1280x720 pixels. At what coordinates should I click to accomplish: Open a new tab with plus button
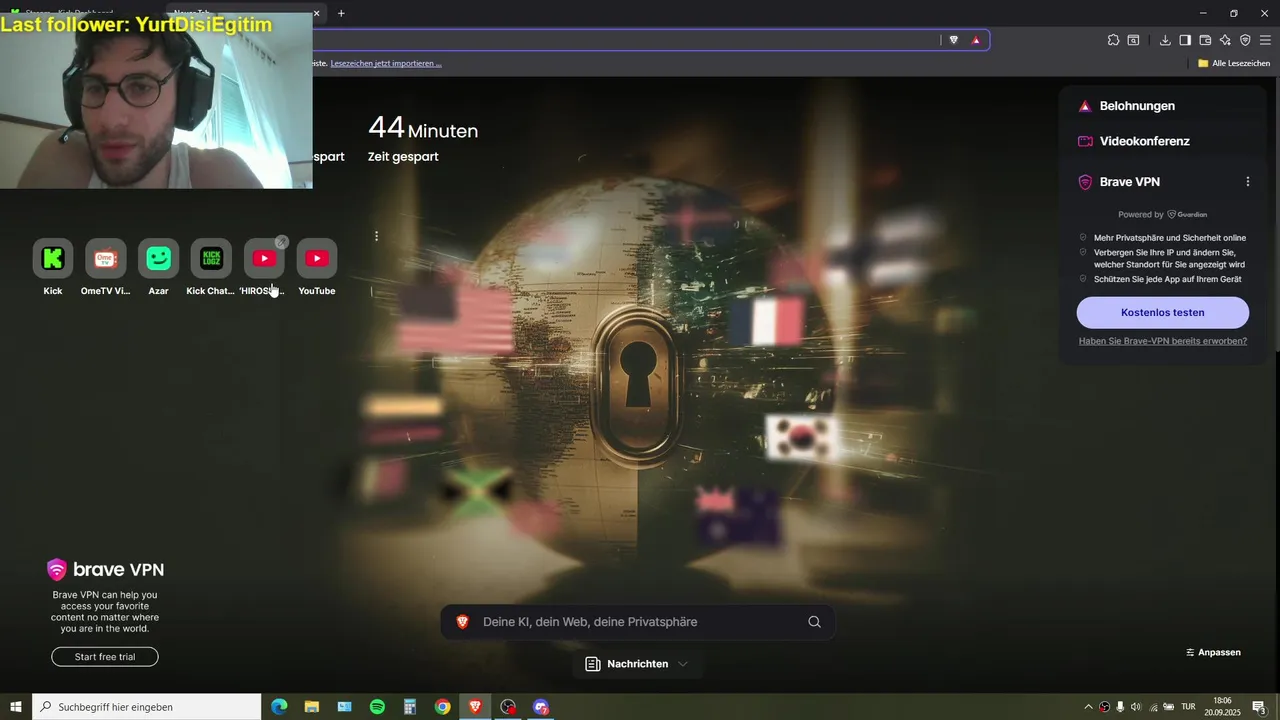point(341,13)
